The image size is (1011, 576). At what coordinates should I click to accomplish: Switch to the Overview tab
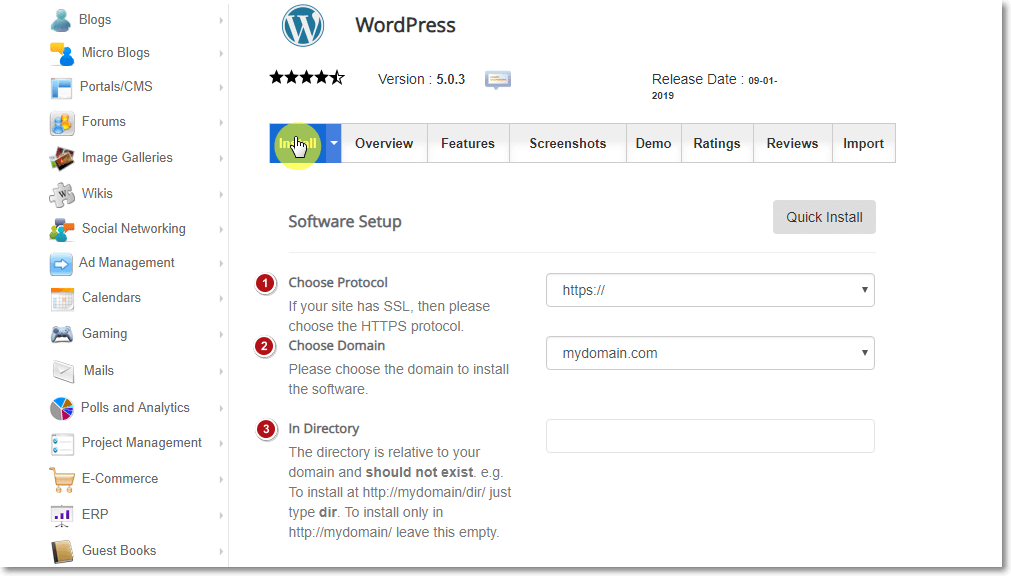tap(384, 143)
